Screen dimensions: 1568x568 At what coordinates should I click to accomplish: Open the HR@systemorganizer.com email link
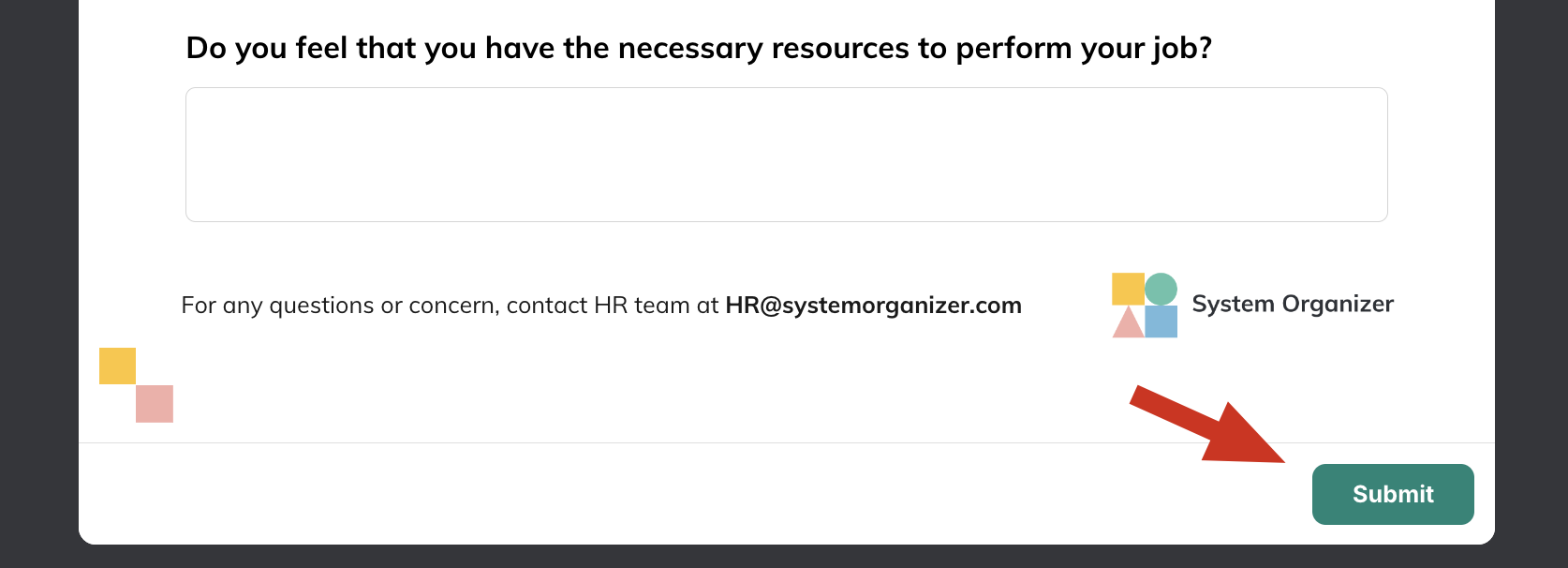click(873, 306)
